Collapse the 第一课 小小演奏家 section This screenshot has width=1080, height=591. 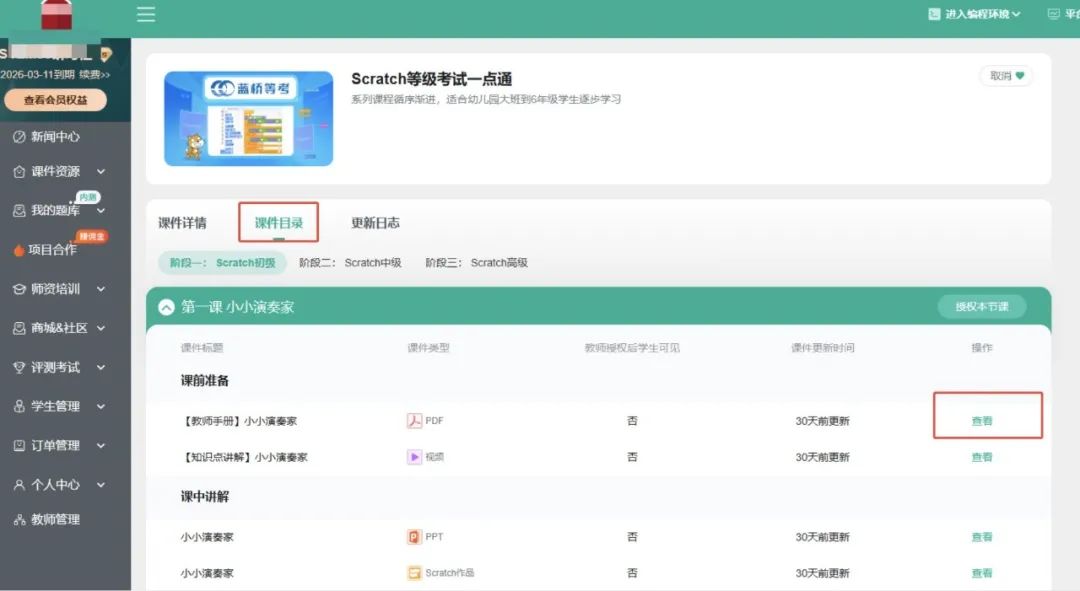click(x=166, y=307)
